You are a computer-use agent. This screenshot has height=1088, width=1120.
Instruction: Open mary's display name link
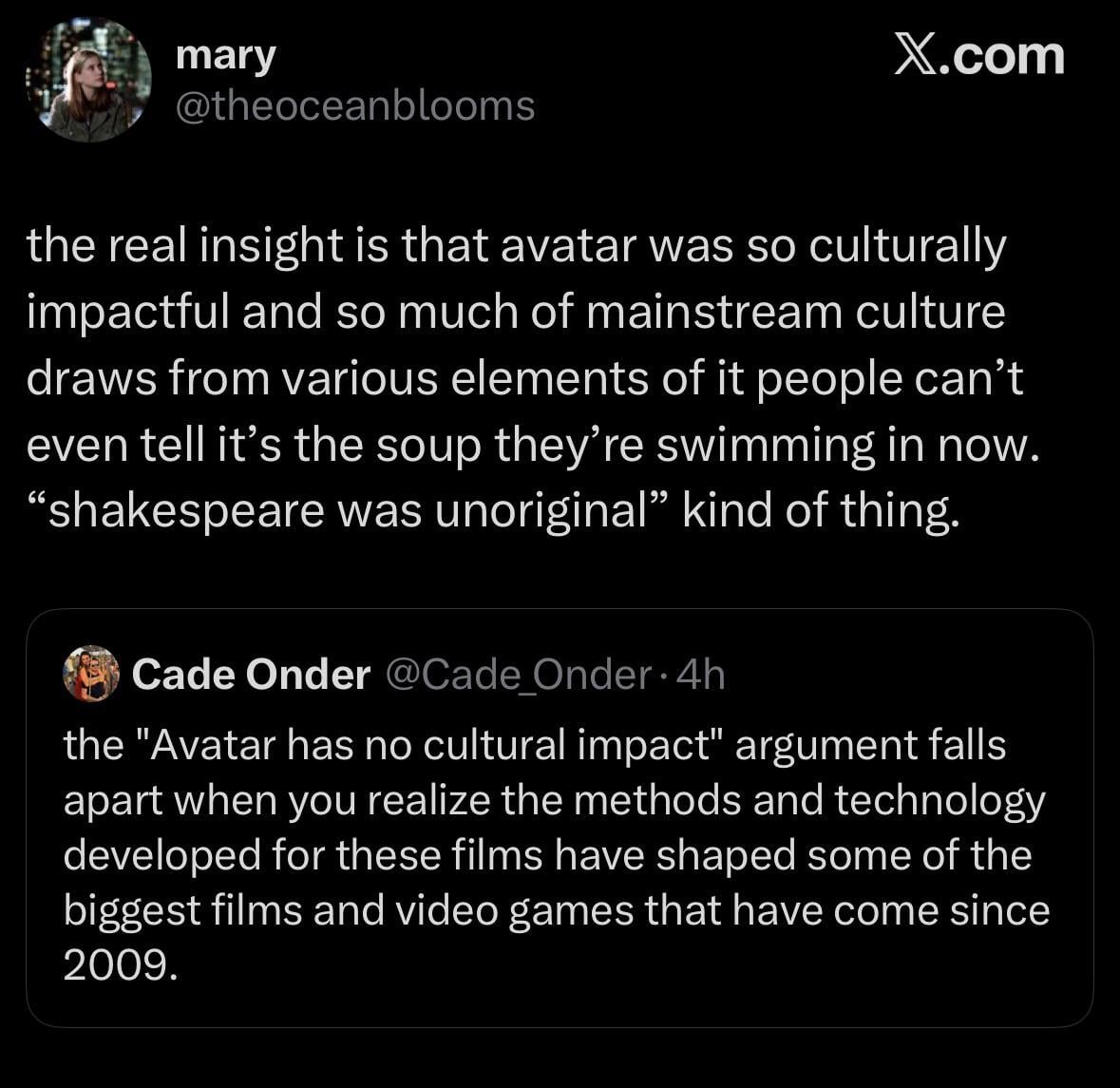coord(225,55)
